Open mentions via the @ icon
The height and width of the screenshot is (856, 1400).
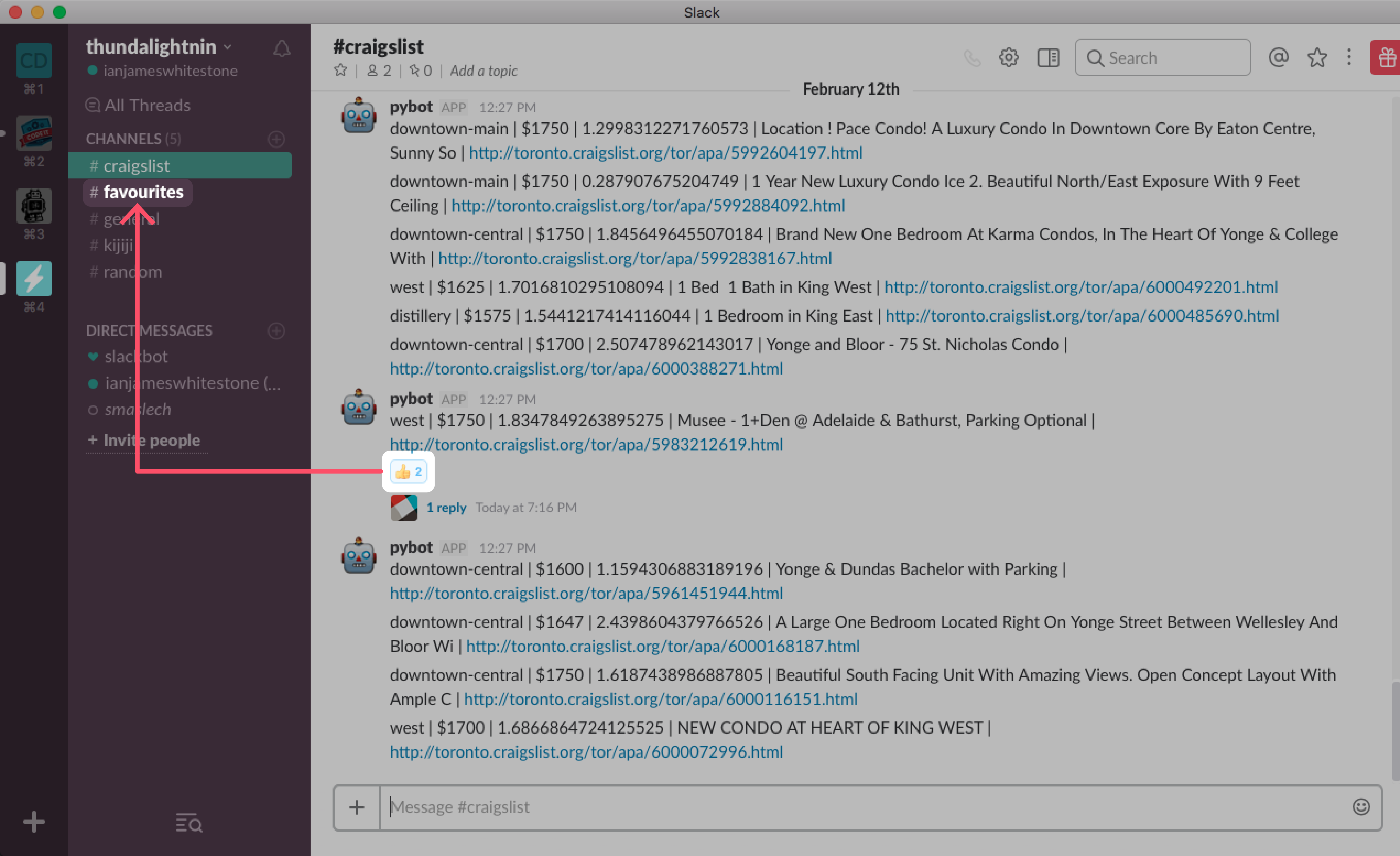coord(1278,57)
